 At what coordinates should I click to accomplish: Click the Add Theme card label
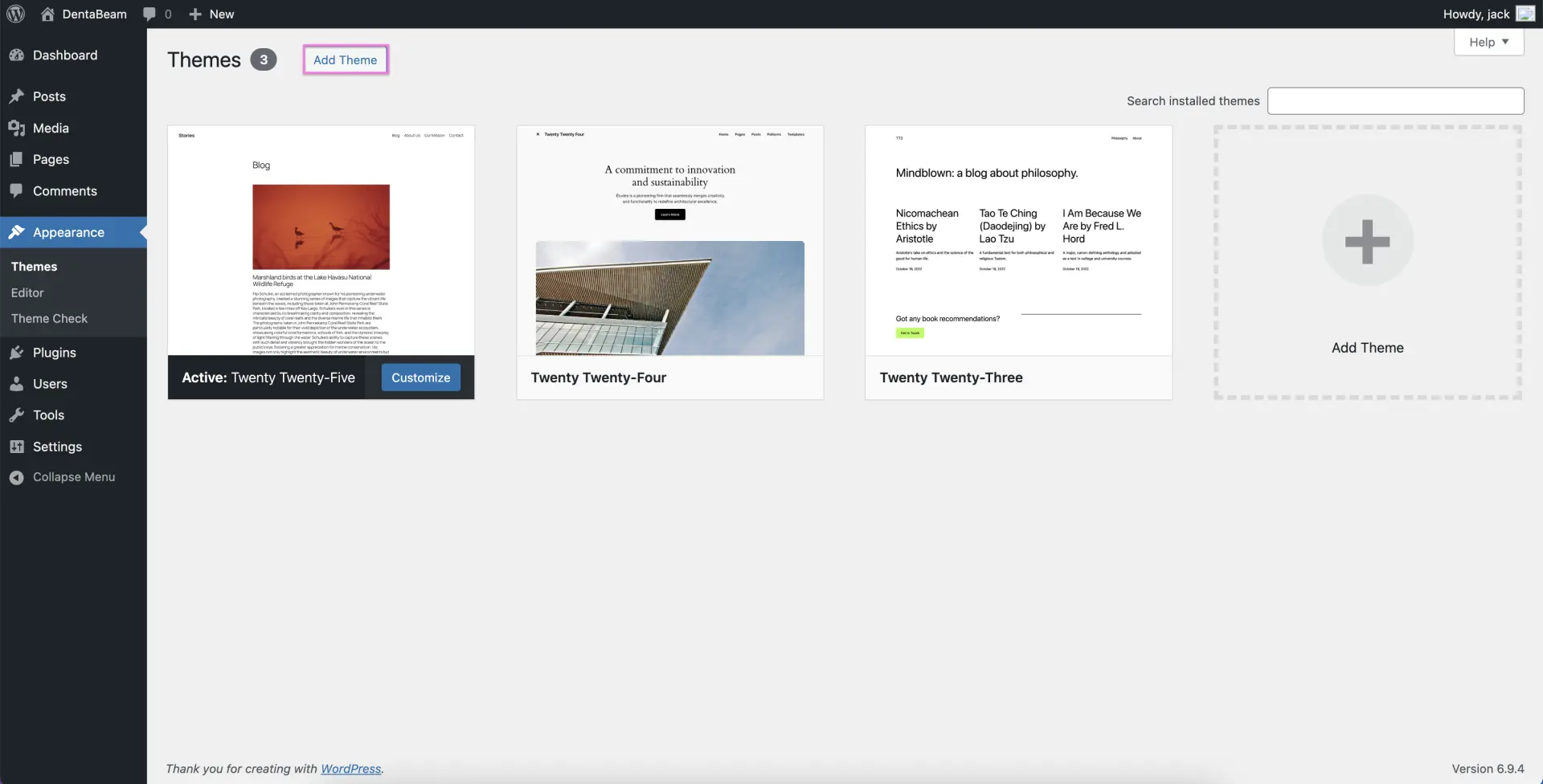tap(1367, 348)
